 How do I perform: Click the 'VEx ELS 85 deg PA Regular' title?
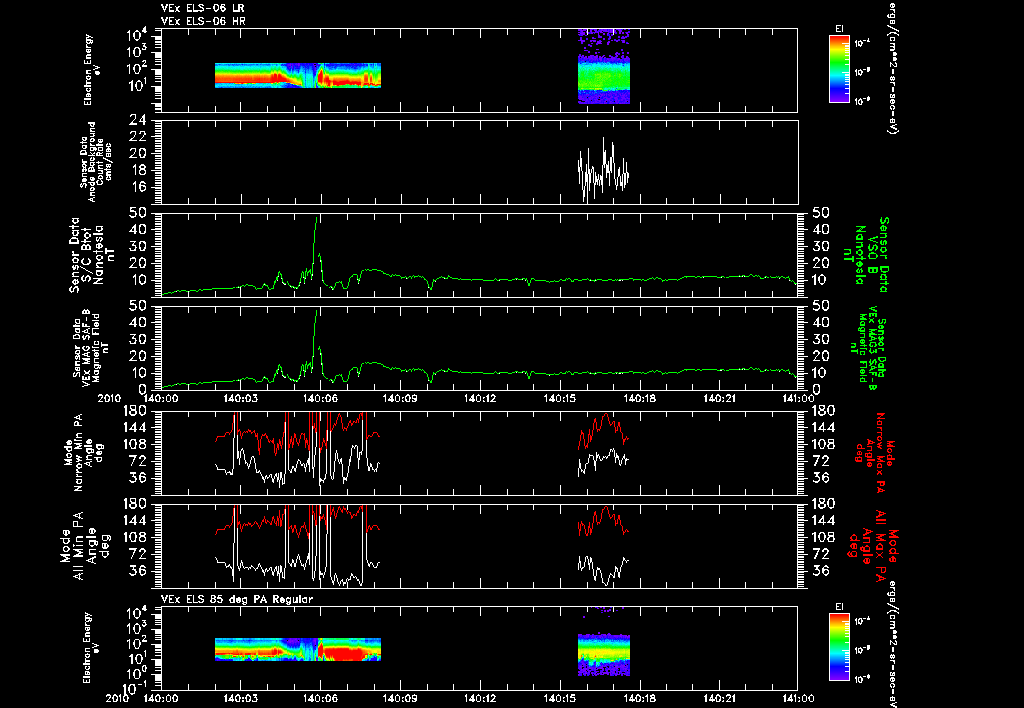pos(236,599)
